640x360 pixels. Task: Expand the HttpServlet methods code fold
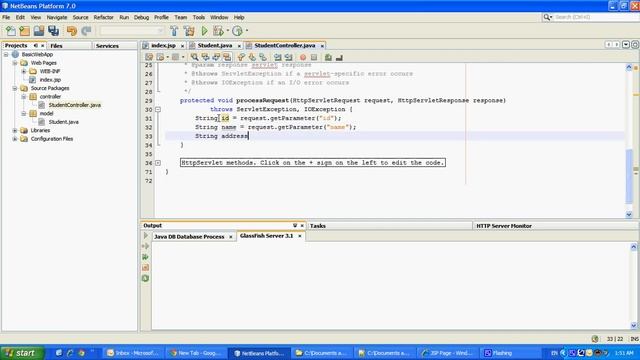158,163
